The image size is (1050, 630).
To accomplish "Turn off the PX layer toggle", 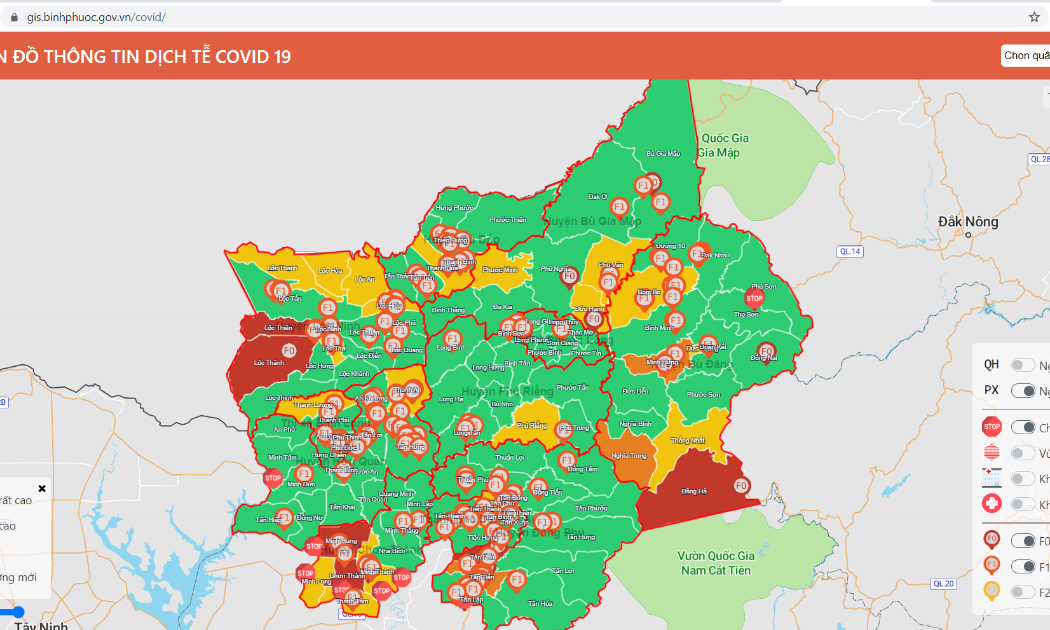I will click(x=1023, y=390).
